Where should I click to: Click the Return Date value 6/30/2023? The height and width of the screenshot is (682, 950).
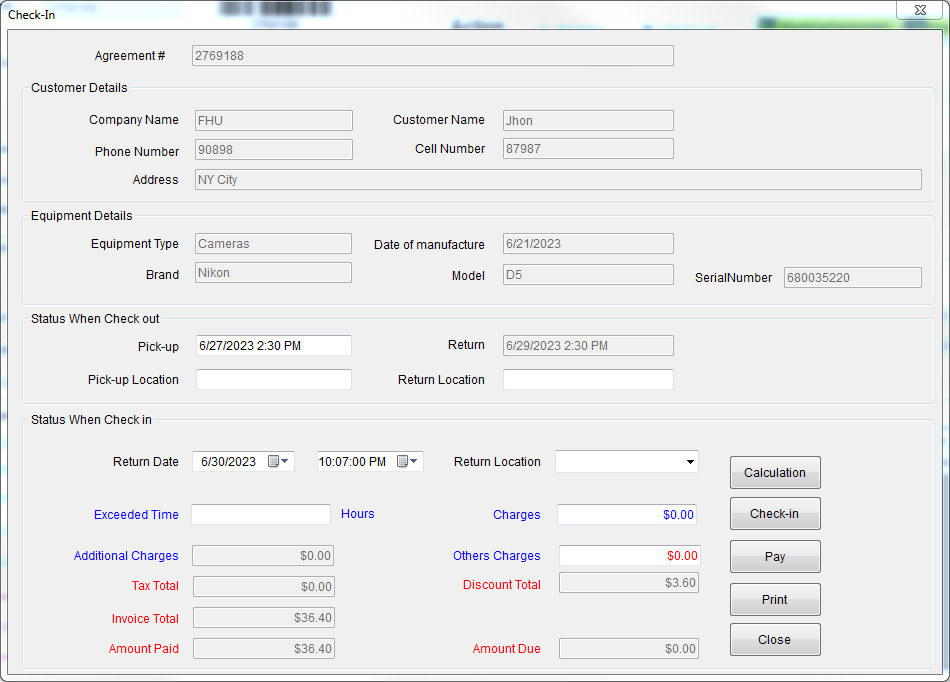pyautogui.click(x=228, y=462)
